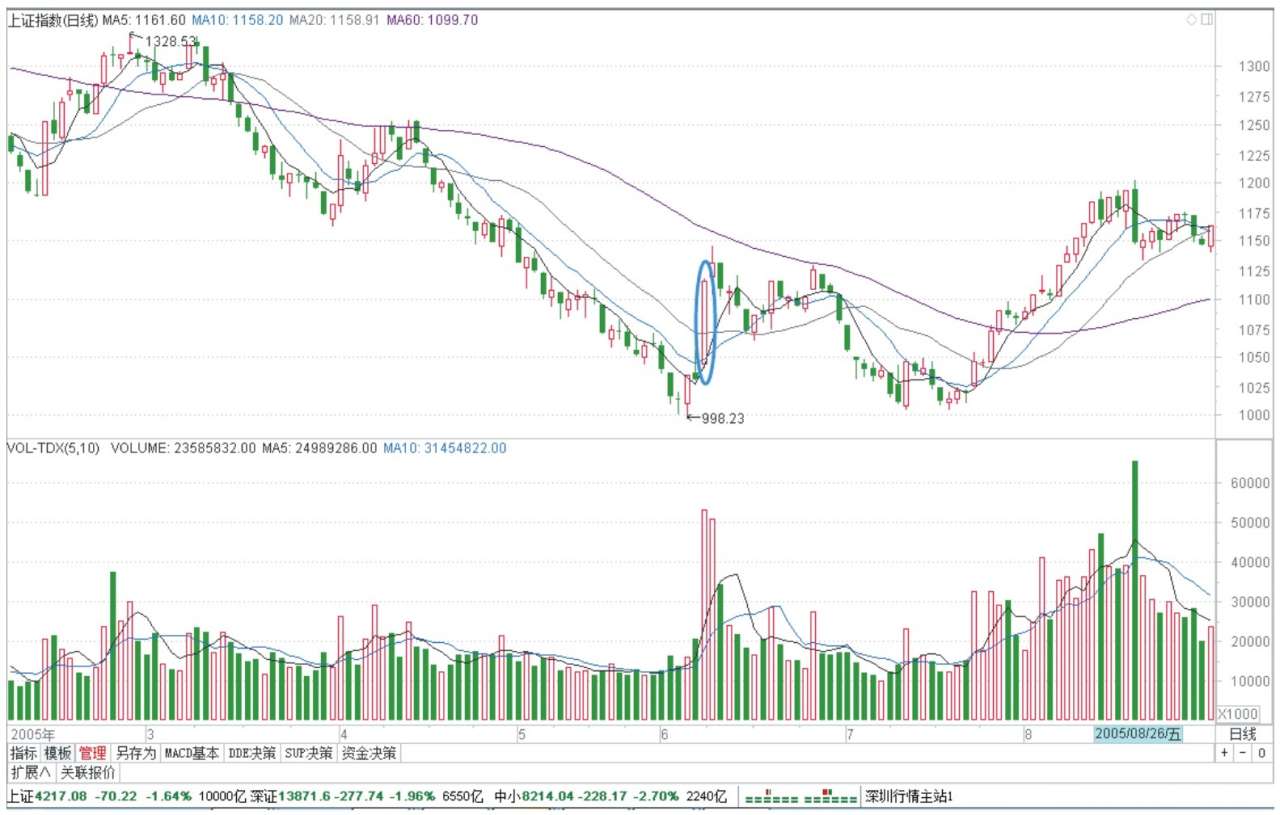Screen dimensions: 1280x815
Task: Click the diamond icon at chart top-right
Action: coord(1191,19)
